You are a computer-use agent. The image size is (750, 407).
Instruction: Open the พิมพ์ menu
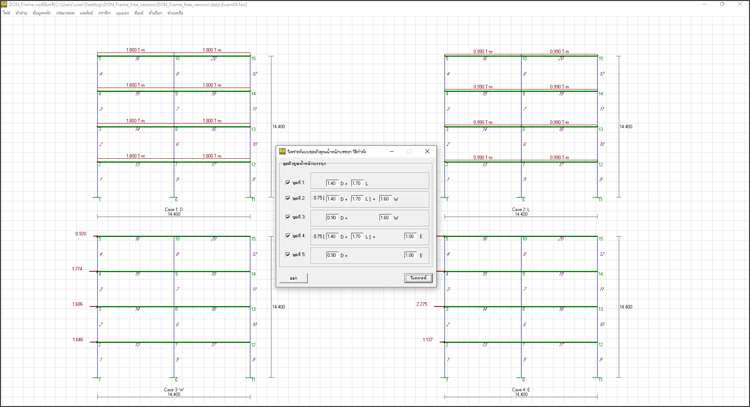[x=139, y=13]
